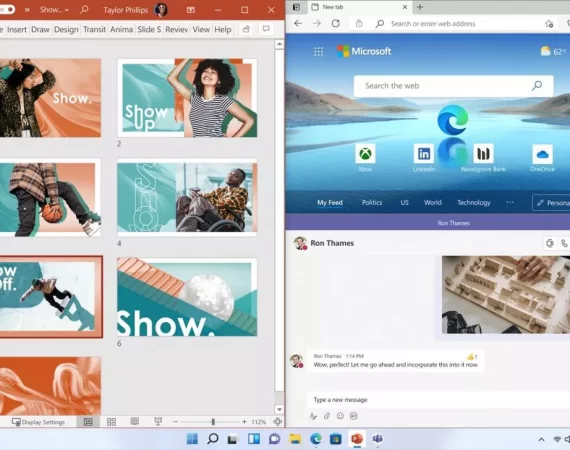Click the zoom out minus button

pyautogui.click(x=175, y=422)
